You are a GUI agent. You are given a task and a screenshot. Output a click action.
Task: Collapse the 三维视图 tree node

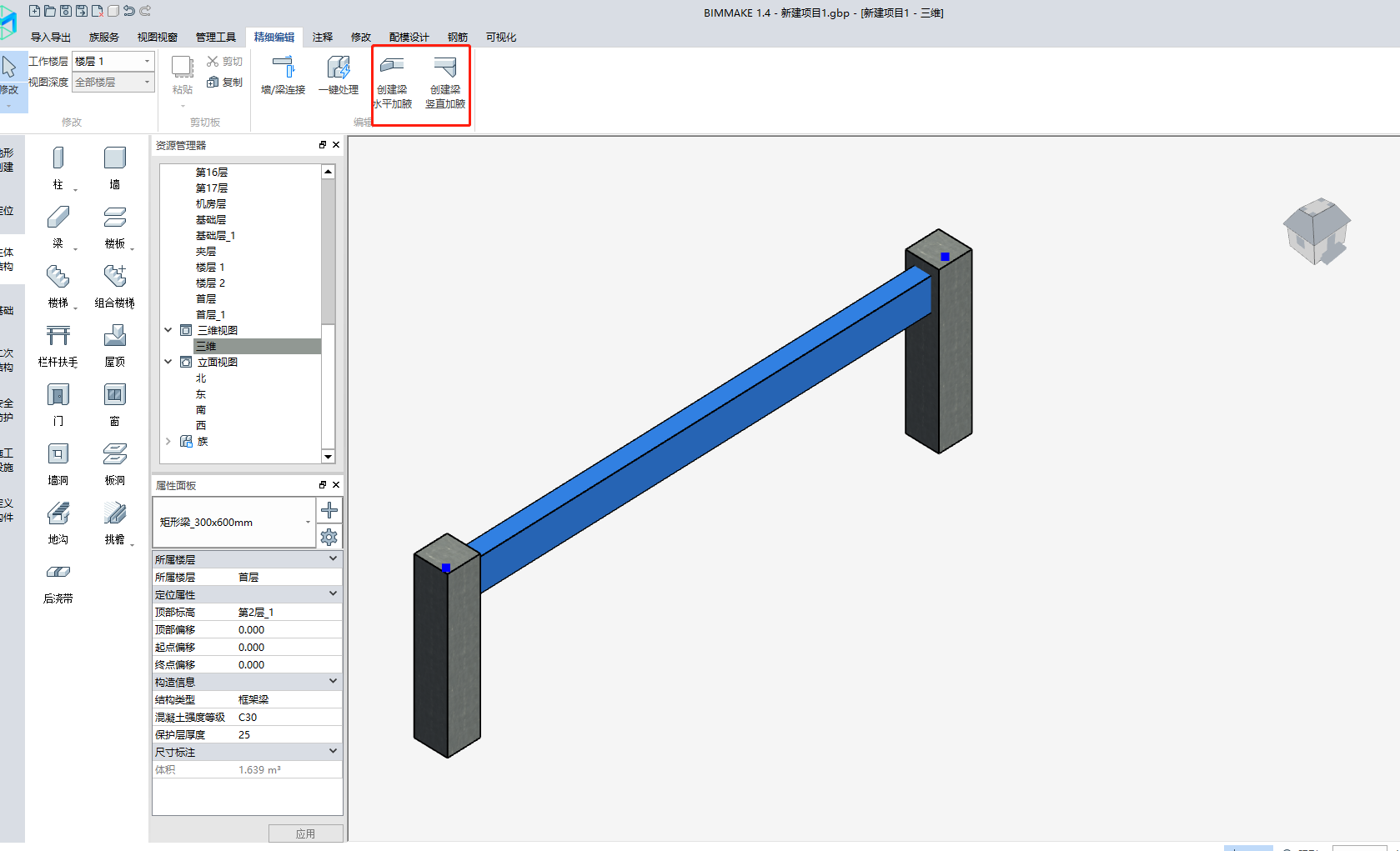pyautogui.click(x=168, y=330)
